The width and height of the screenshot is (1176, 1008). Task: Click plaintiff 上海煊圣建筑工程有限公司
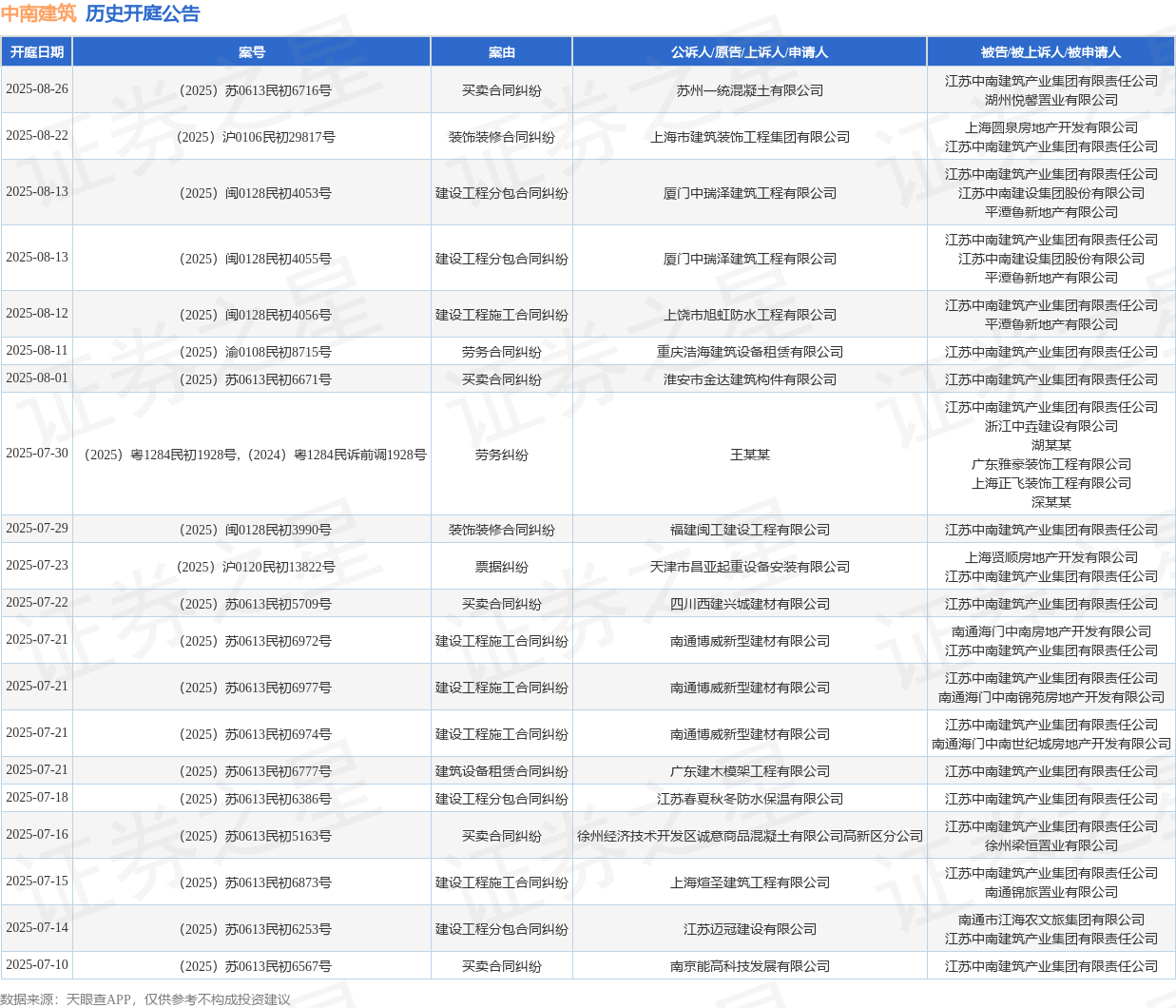[x=750, y=882]
